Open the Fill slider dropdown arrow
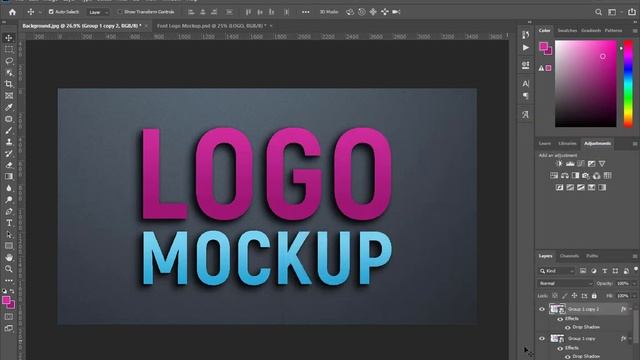640x360 pixels. 634,296
